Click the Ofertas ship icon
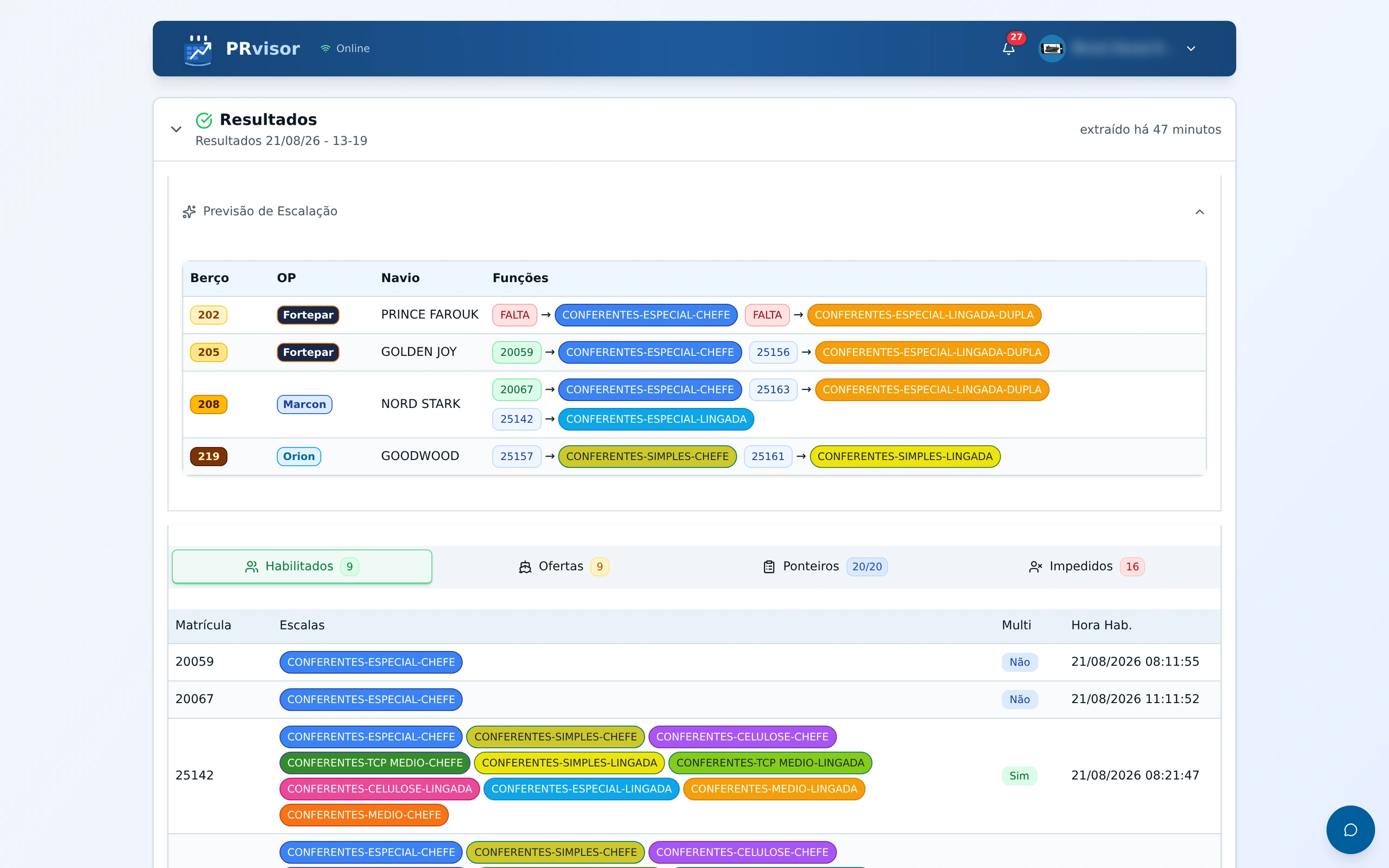This screenshot has height=868, width=1389. click(525, 567)
